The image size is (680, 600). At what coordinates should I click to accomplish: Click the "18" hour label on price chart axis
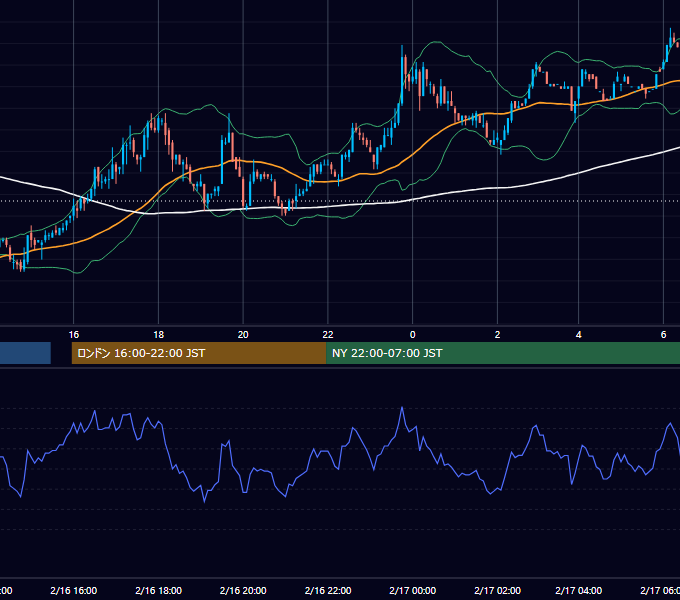(159, 335)
